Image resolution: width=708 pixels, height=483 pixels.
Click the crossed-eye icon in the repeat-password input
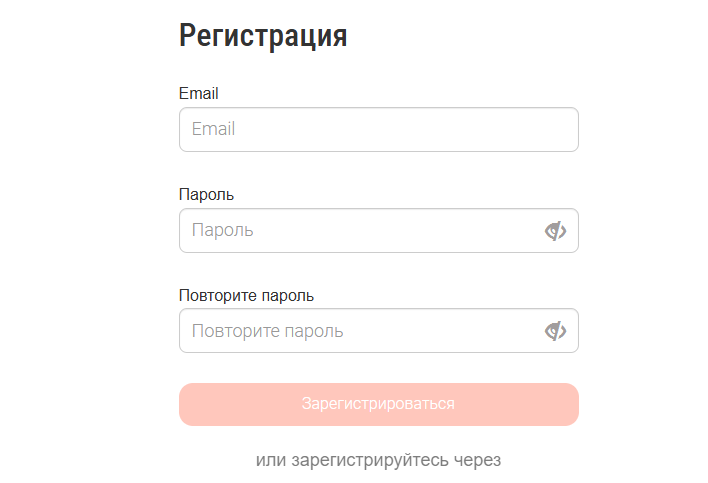(555, 331)
